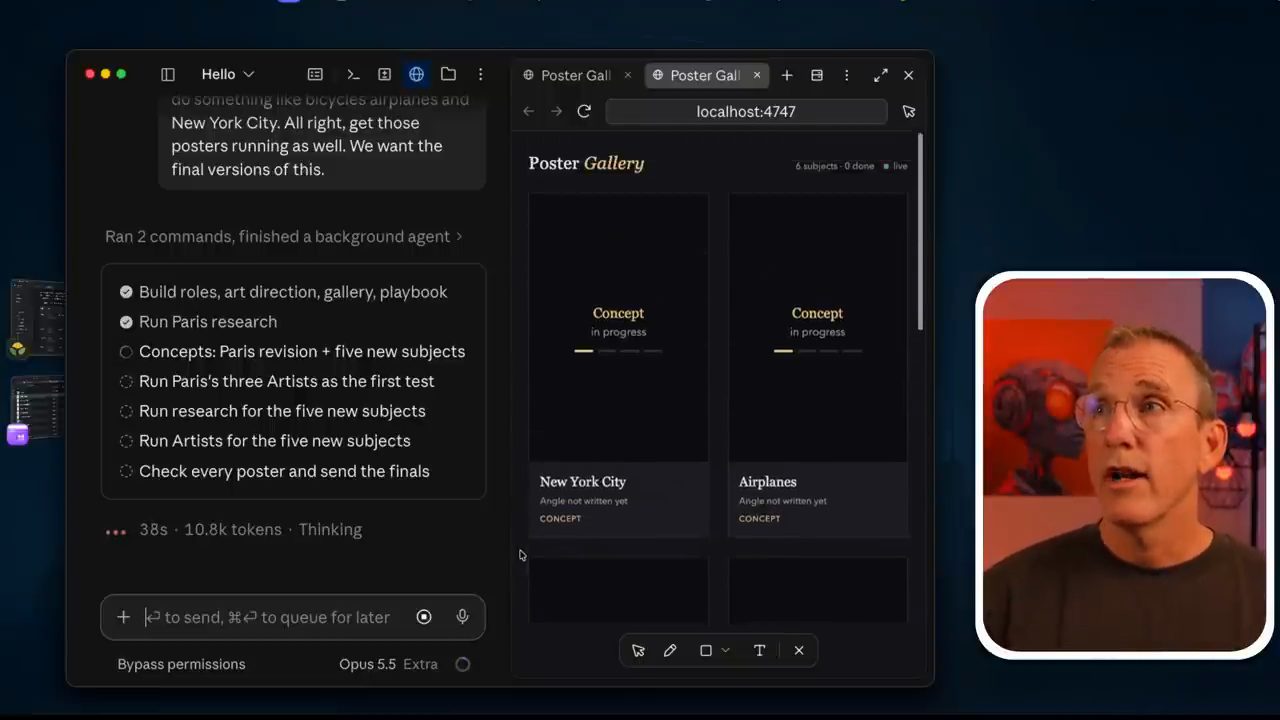Screen dimensions: 1280x720
Task: Open the New York City poster card
Action: pos(618,365)
